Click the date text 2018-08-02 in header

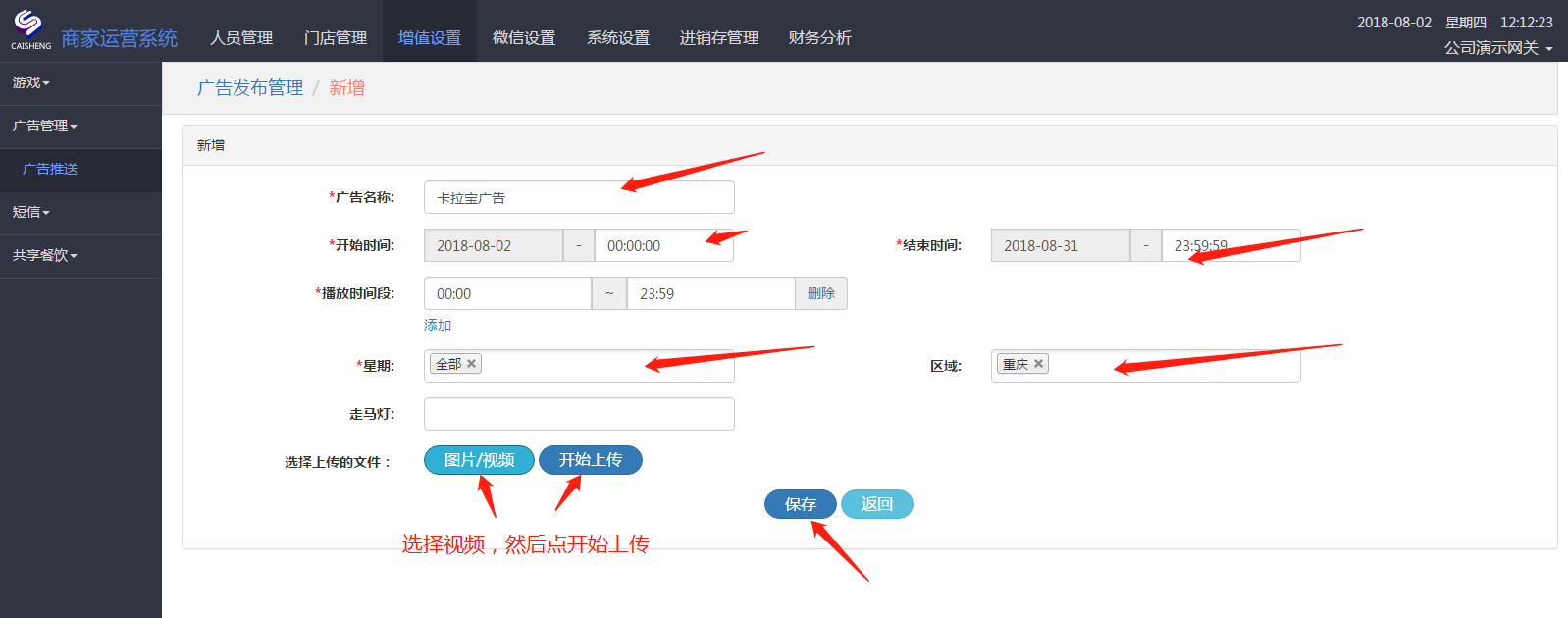1394,23
